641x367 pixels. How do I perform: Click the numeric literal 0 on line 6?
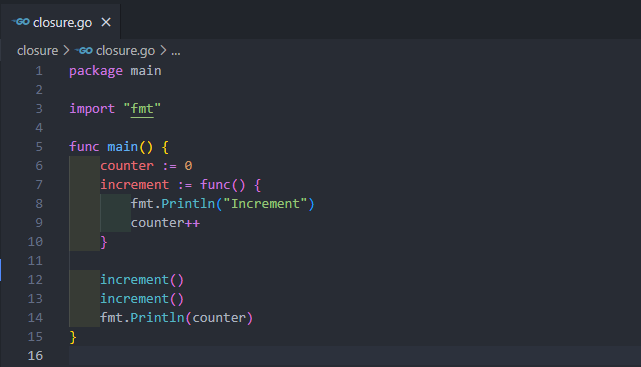(x=188, y=166)
